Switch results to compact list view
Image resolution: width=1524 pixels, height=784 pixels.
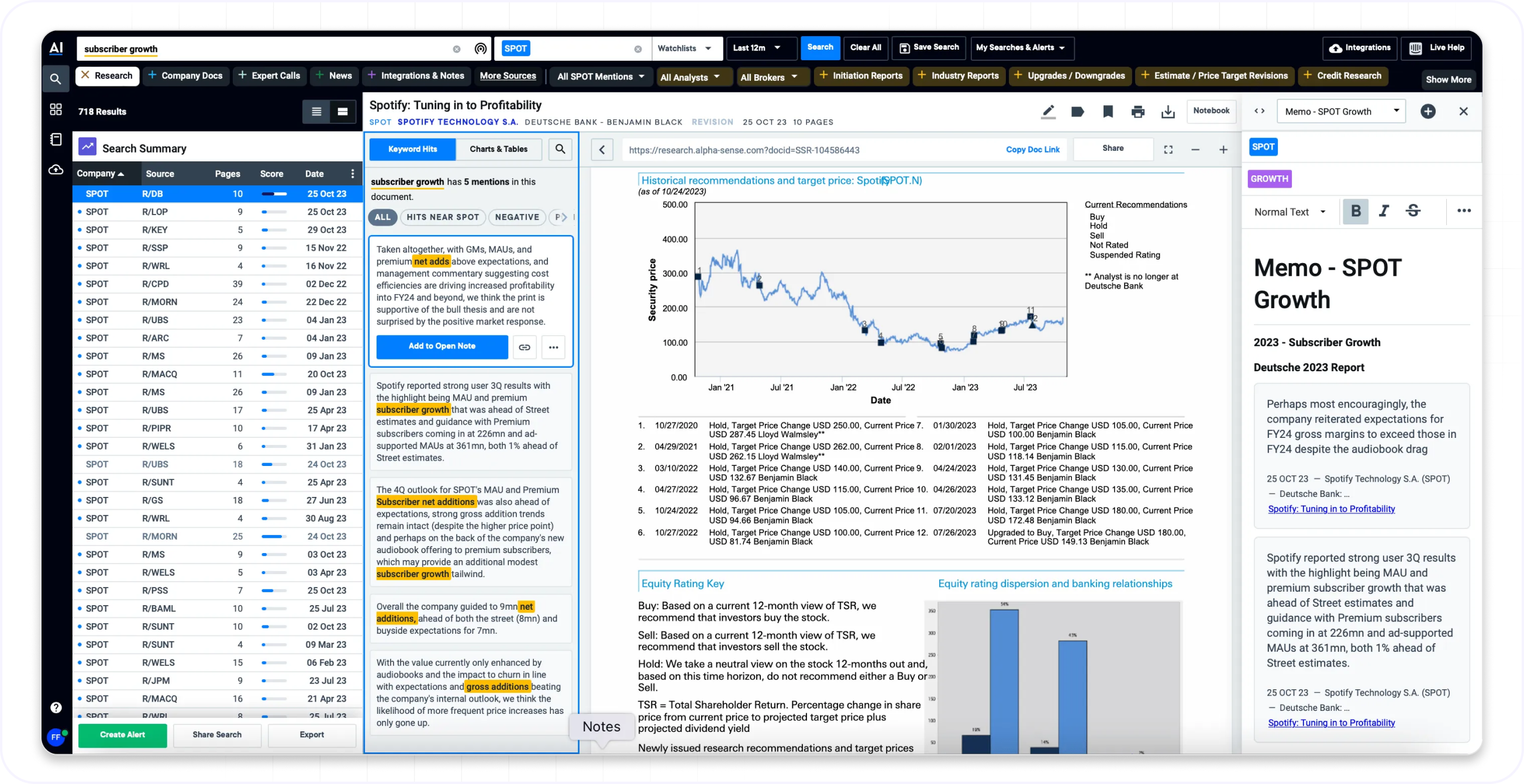(x=316, y=111)
